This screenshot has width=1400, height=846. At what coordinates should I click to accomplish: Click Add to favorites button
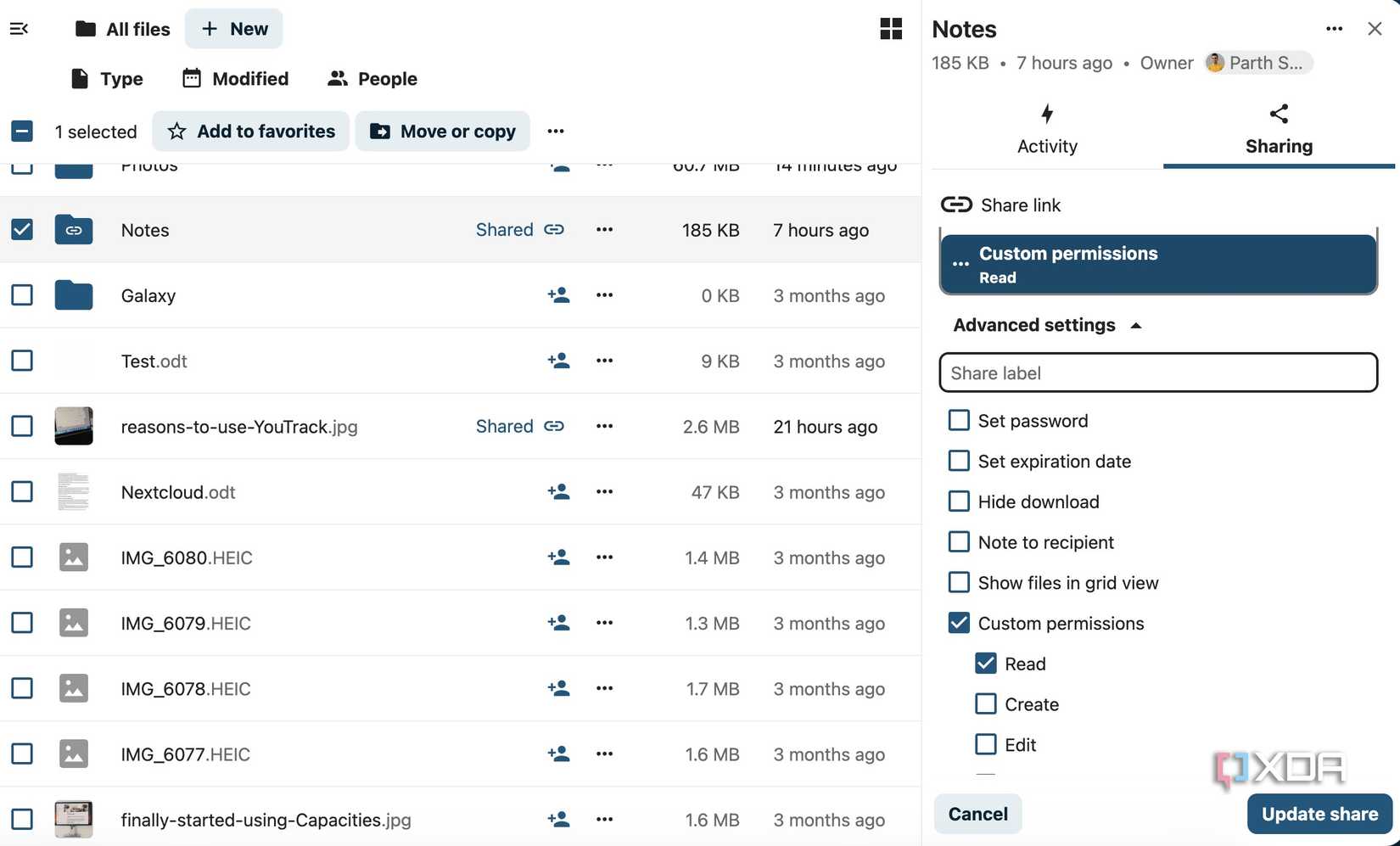pos(251,131)
